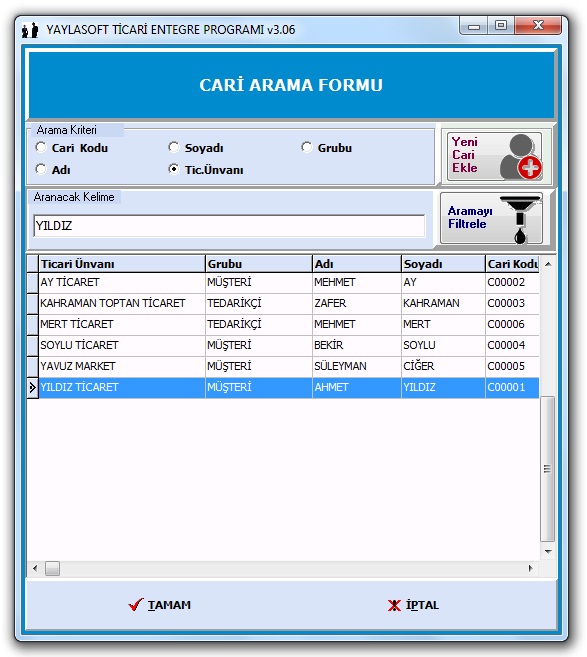Click the application icon in title bar
The width and height of the screenshot is (587, 657).
pyautogui.click(x=30, y=30)
